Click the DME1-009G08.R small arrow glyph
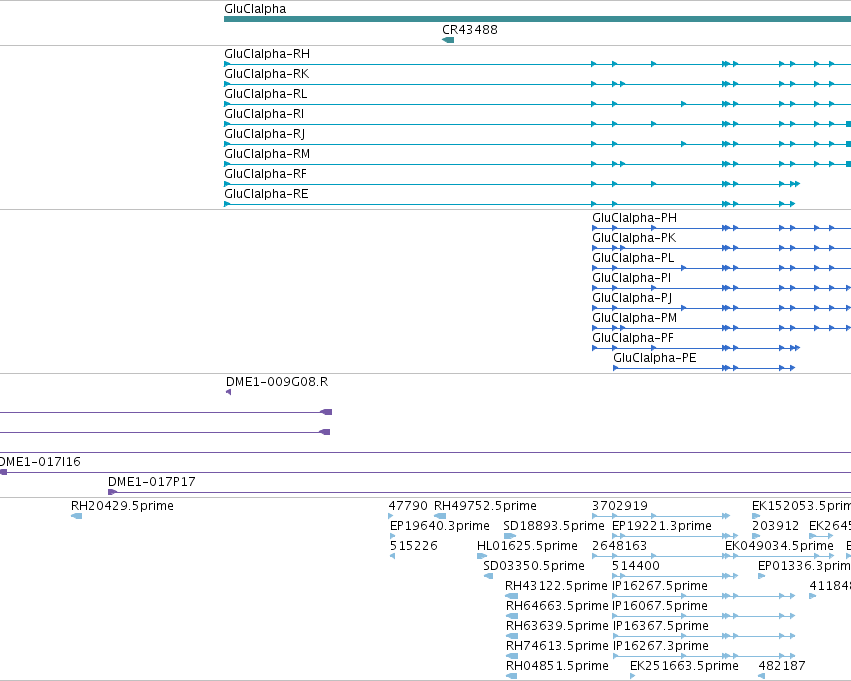851x681 pixels. 228,392
